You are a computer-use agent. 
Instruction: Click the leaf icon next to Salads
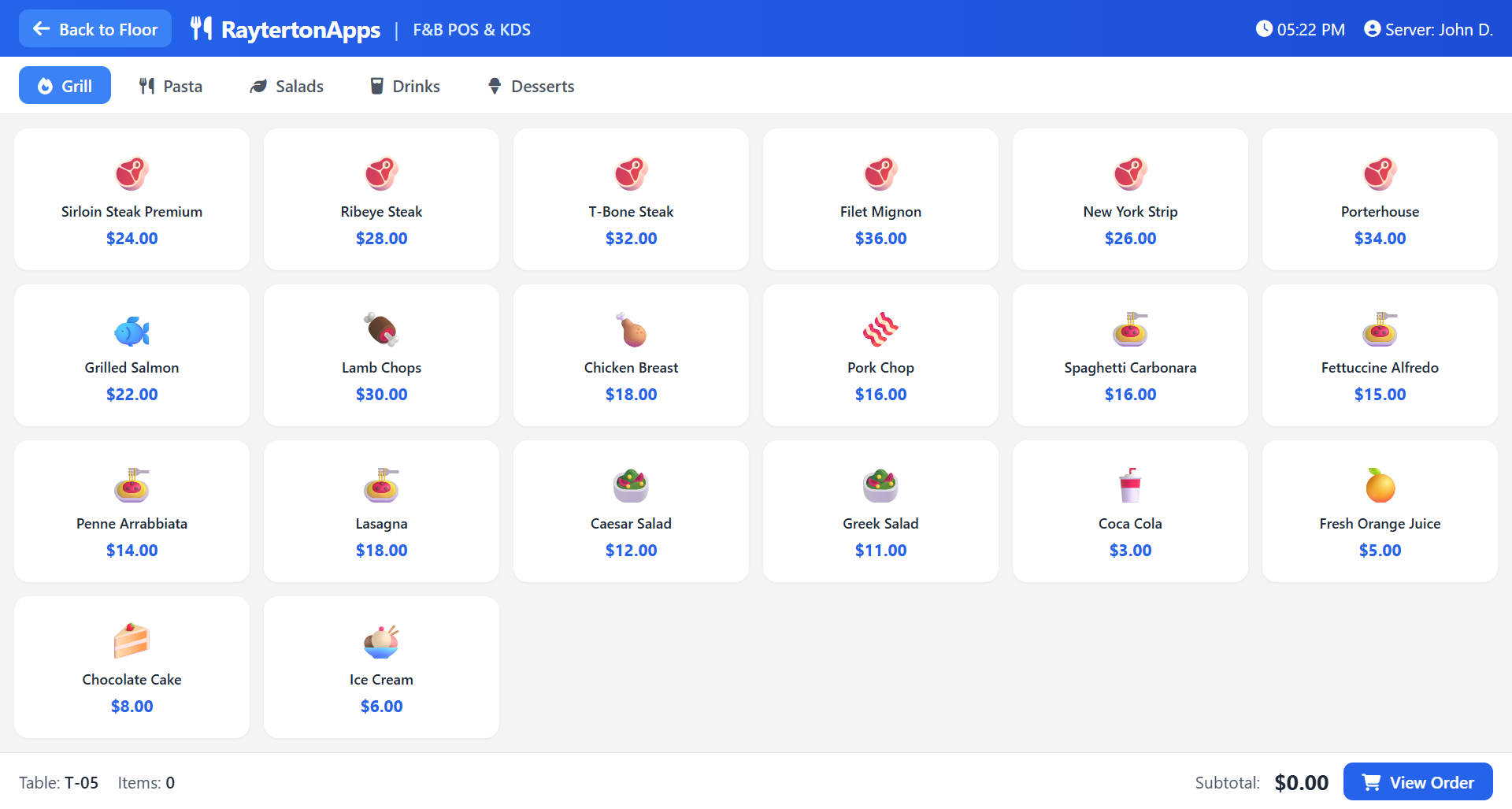(258, 85)
